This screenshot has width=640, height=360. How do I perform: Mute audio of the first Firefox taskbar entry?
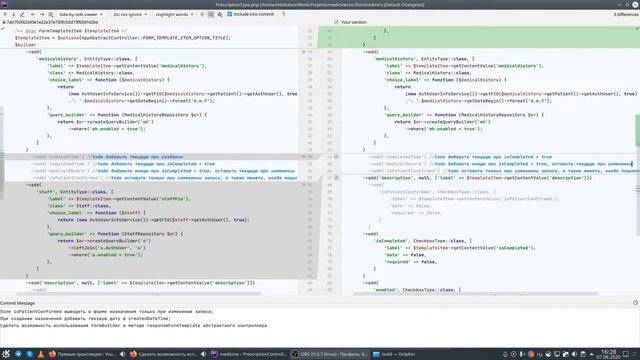click(122, 354)
